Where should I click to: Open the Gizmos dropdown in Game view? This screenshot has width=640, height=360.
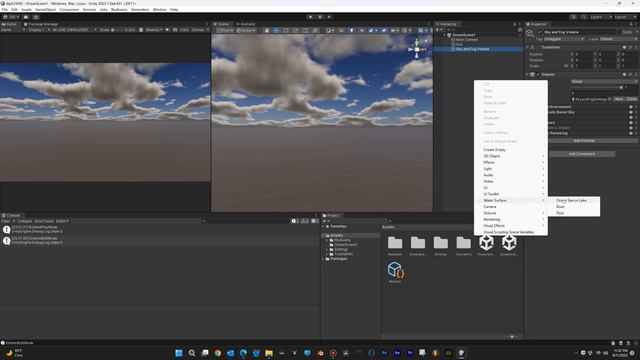click(200, 30)
